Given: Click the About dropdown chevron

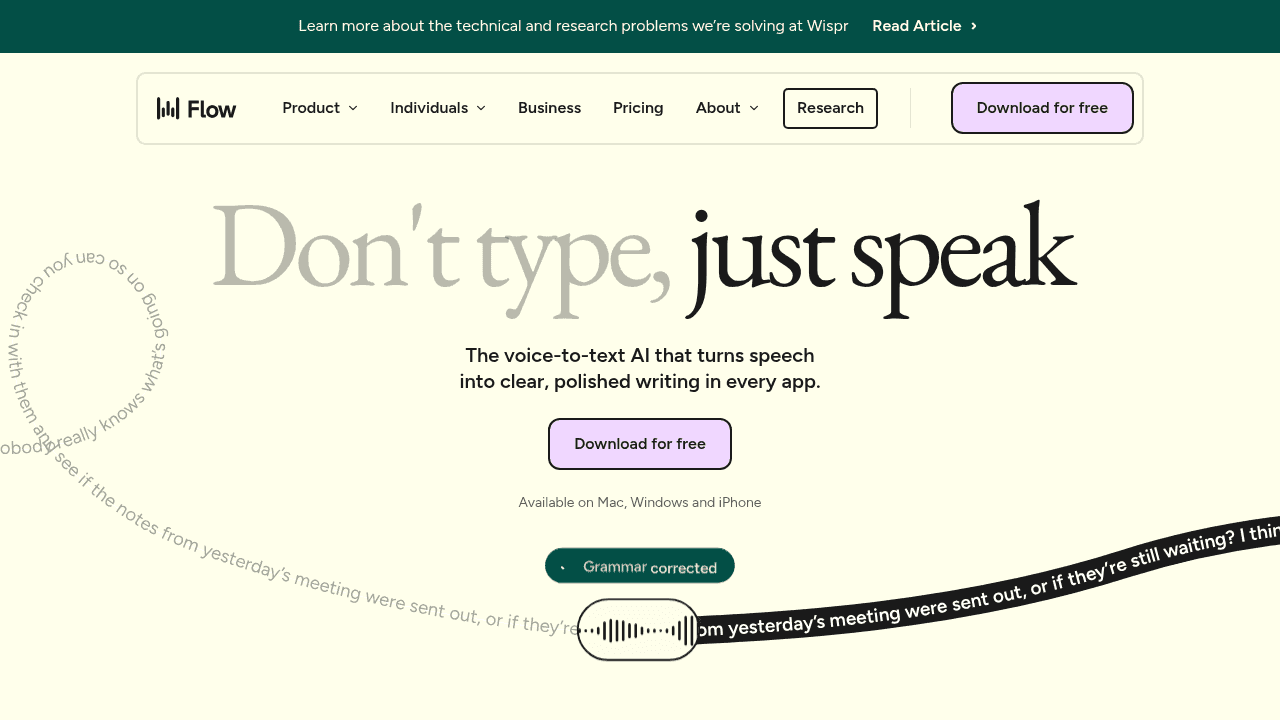Looking at the screenshot, I should pyautogui.click(x=754, y=108).
